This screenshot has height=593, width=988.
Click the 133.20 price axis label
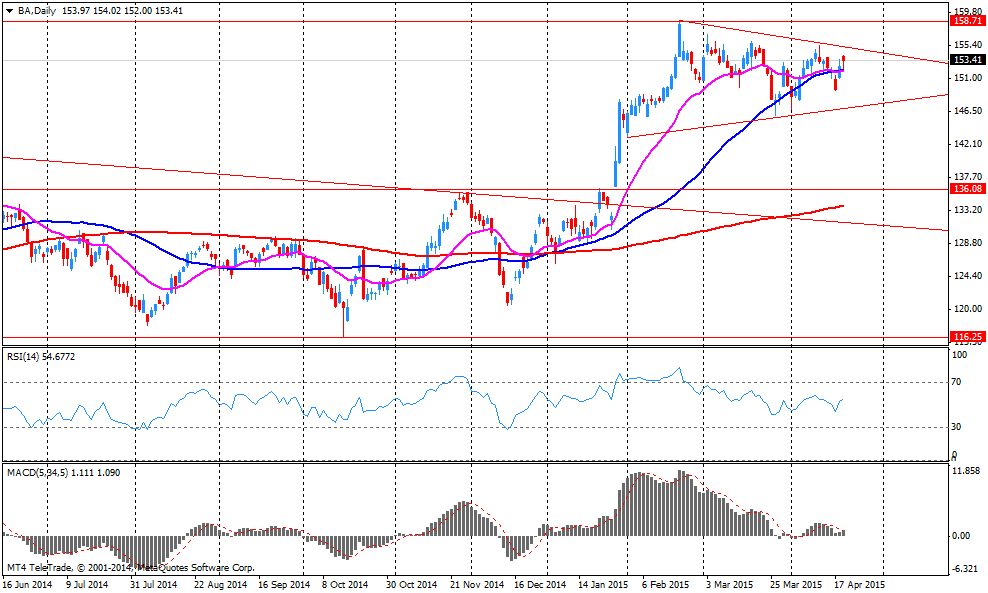pyautogui.click(x=968, y=210)
